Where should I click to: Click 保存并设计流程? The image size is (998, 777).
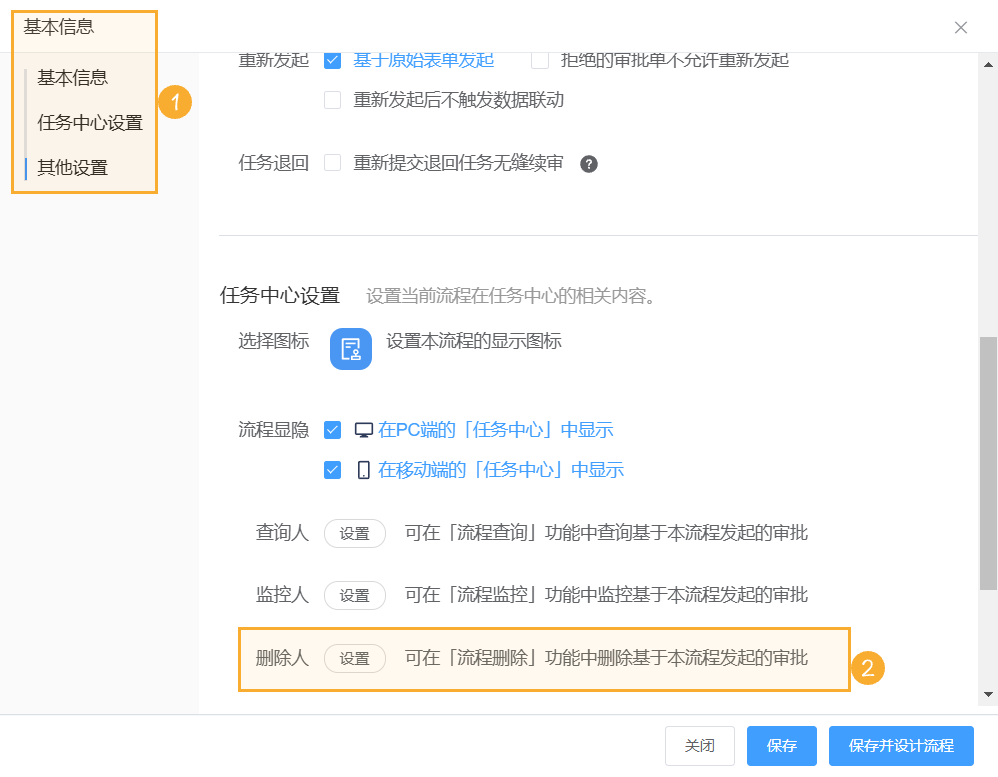(x=901, y=745)
